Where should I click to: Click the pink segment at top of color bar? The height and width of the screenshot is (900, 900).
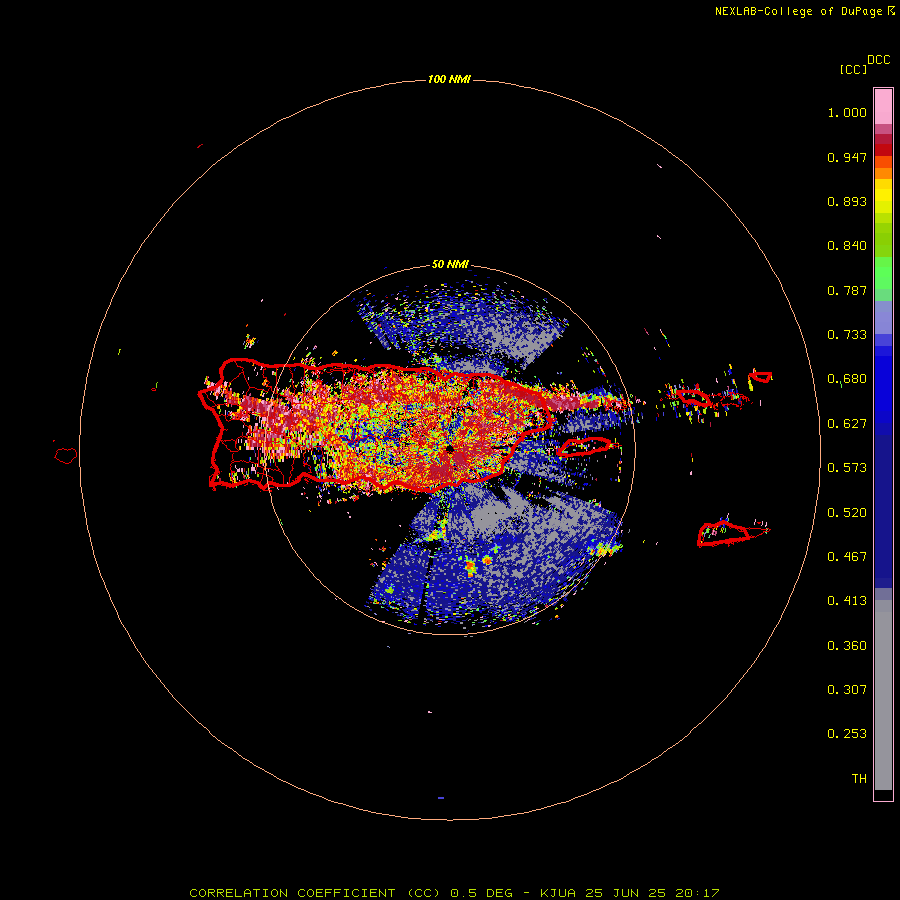click(x=883, y=107)
